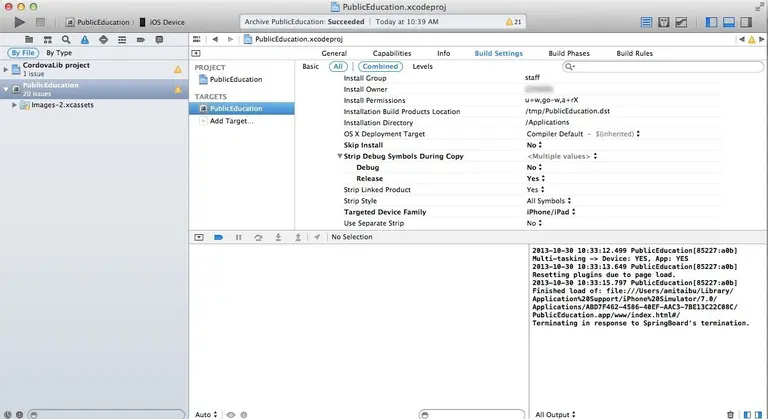Viewport: 768px width, 419px height.
Task: Click the Step Over debug icon
Action: [258, 237]
